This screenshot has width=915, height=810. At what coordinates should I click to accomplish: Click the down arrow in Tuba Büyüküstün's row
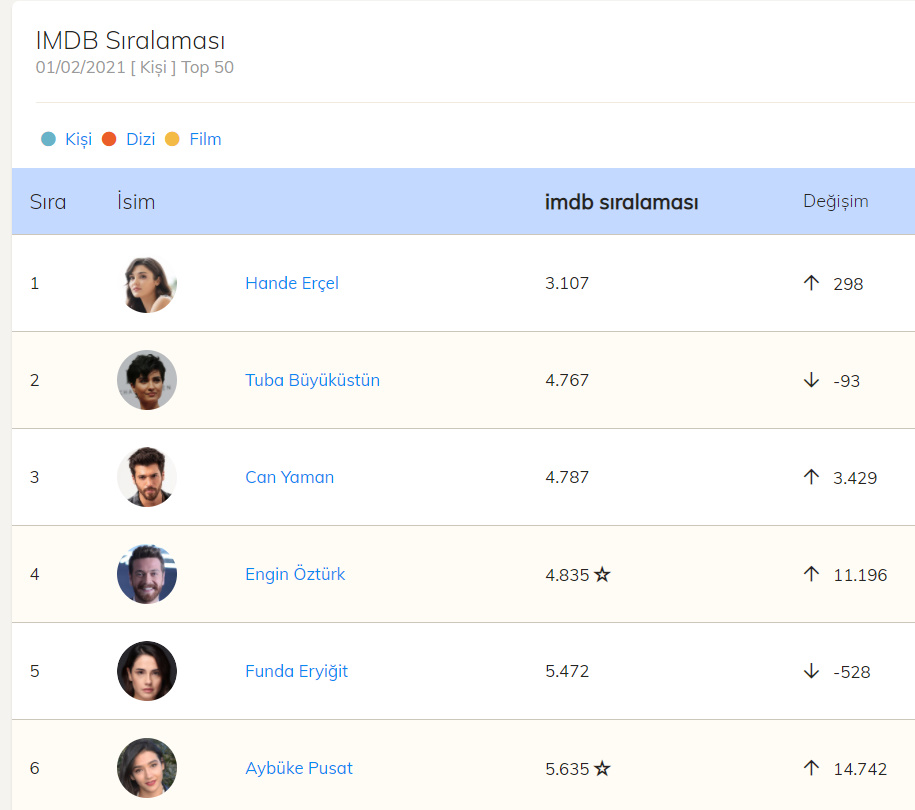[811, 380]
